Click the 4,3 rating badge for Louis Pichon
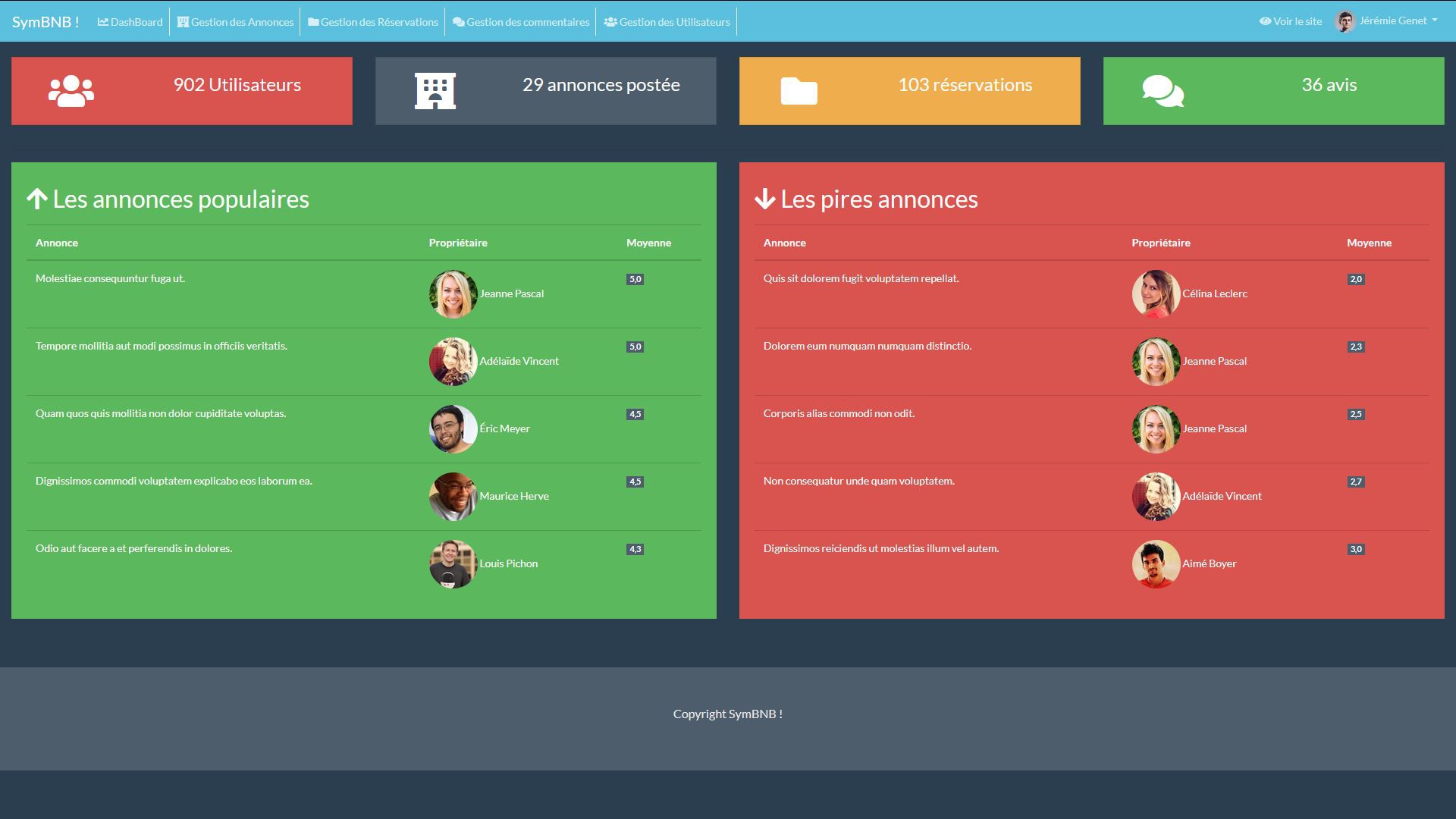Image resolution: width=1456 pixels, height=819 pixels. point(635,550)
